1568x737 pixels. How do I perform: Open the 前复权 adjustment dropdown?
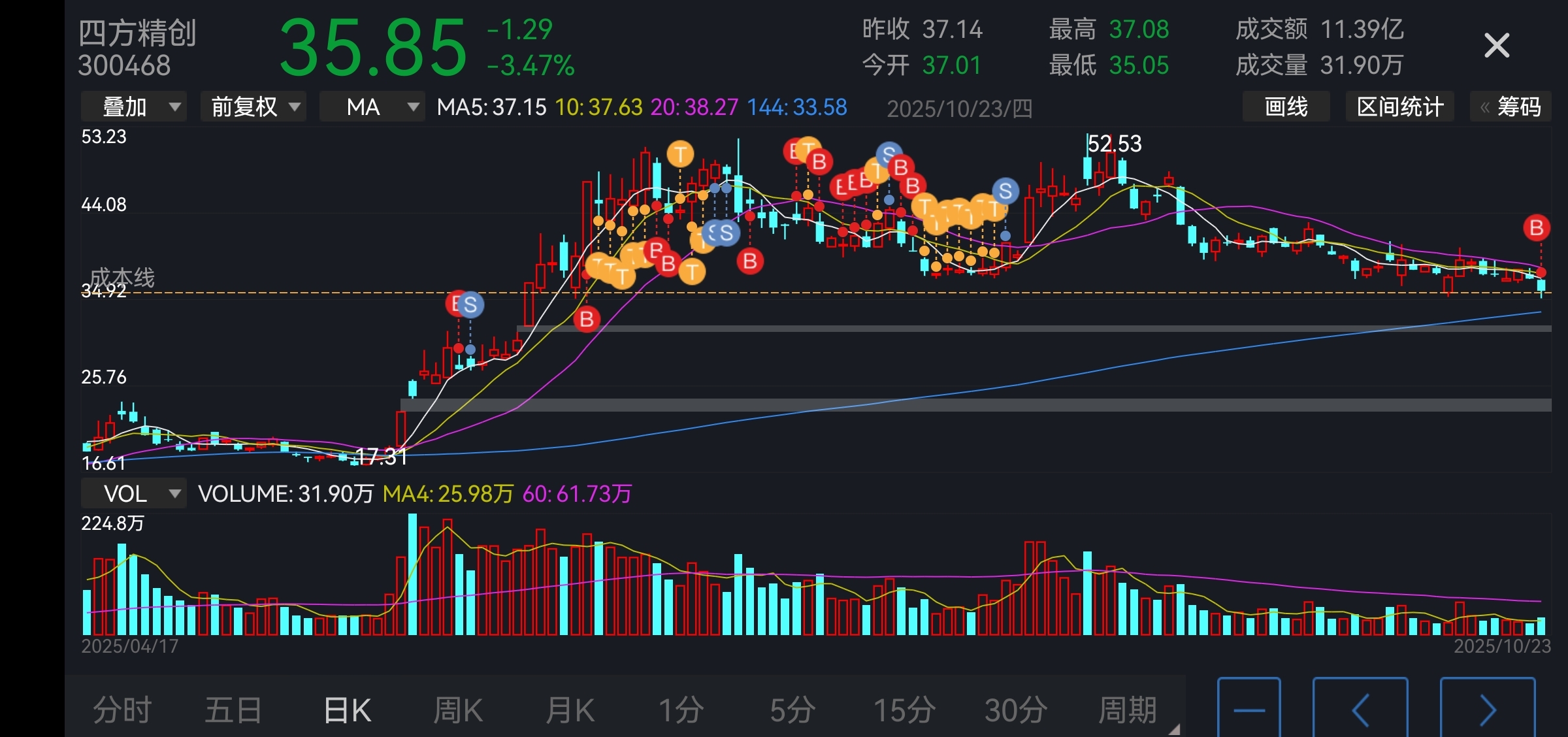[x=253, y=106]
